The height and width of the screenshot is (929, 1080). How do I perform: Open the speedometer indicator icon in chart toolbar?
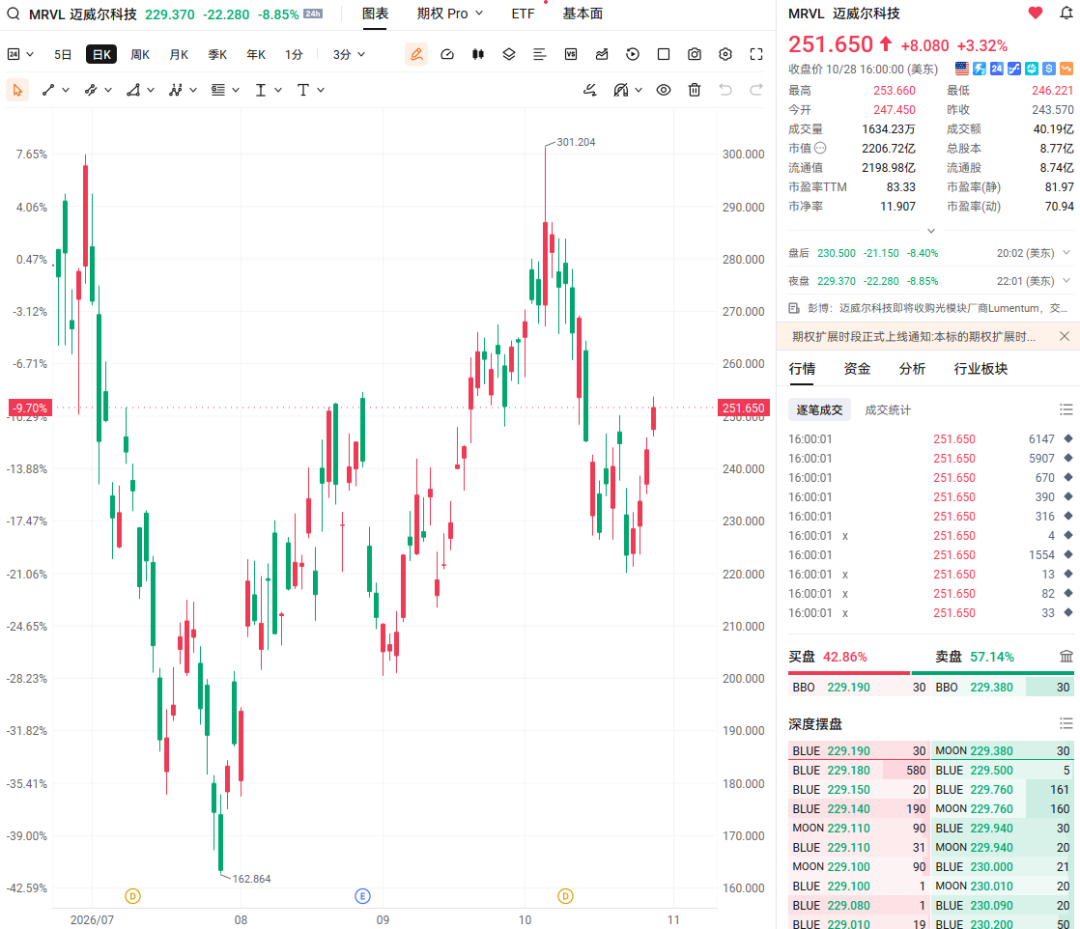(x=447, y=54)
